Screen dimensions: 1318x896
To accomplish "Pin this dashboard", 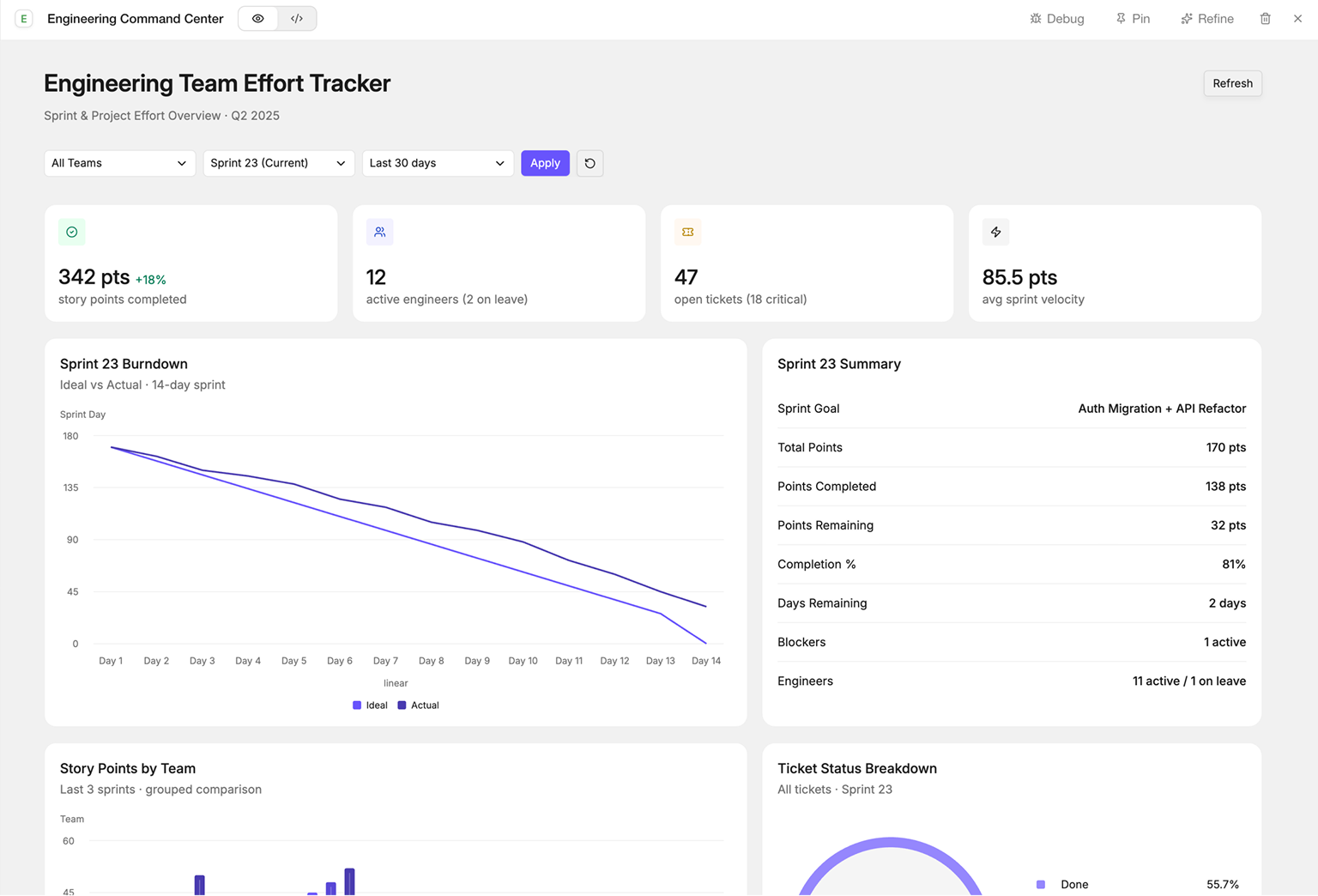I will (x=1133, y=18).
